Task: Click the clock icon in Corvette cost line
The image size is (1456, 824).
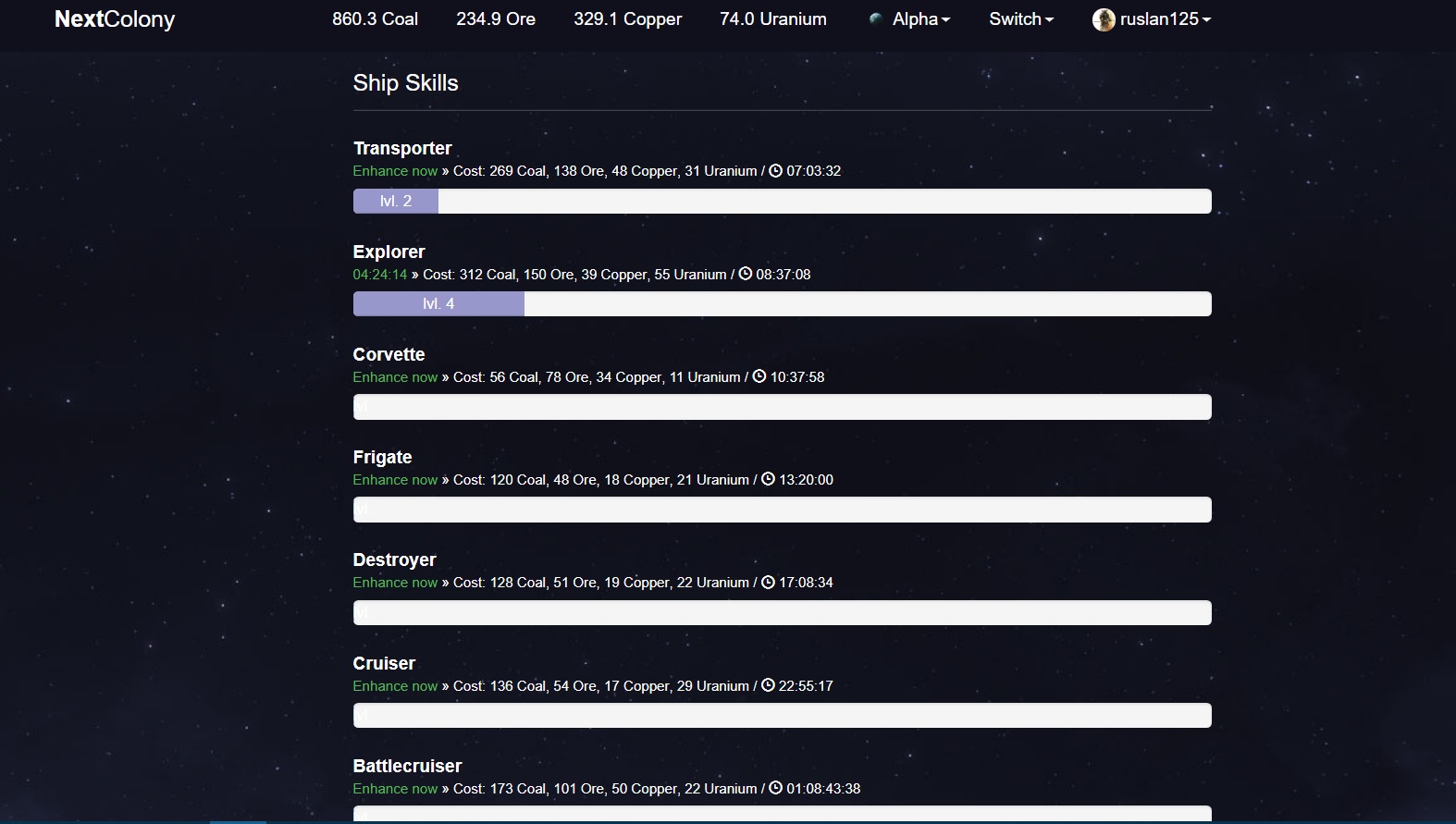Action: point(759,376)
